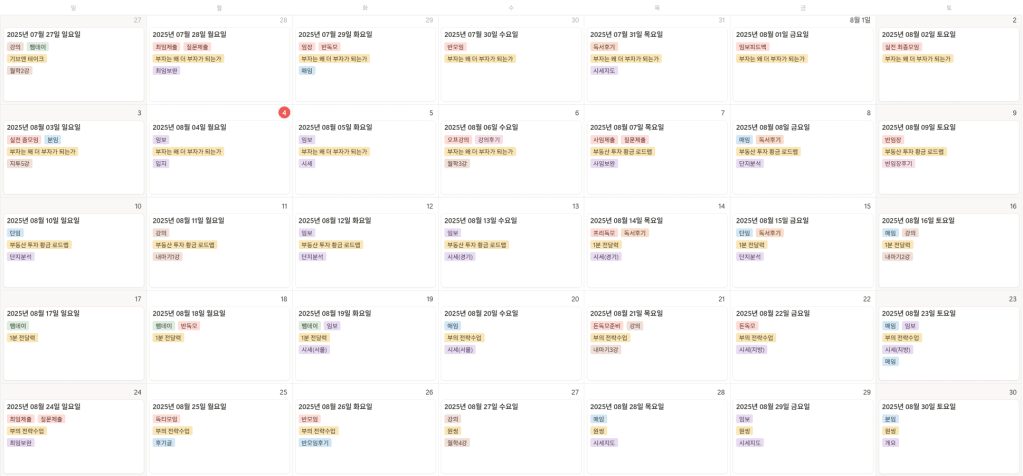Viewport: 1023px width, 476px height.
Task: Select the 부의 전략수업 tag on 08월 20일
Action: tap(465, 338)
